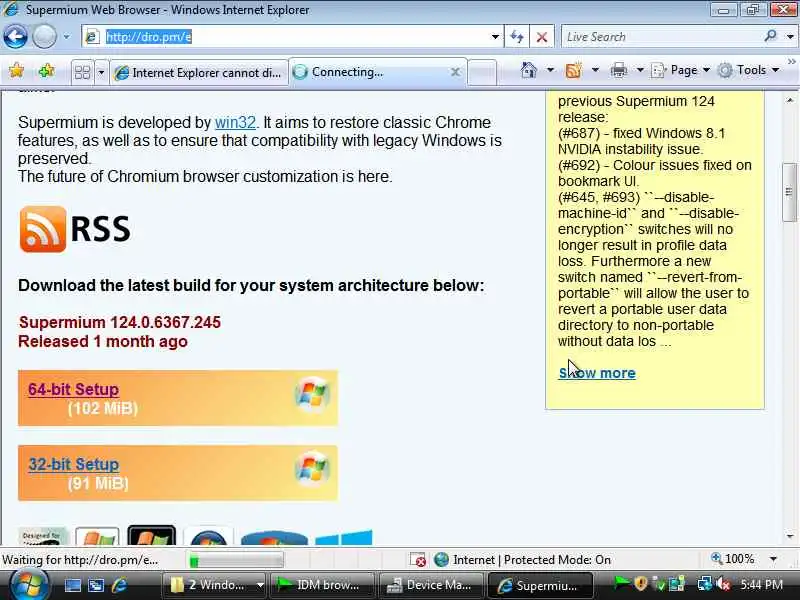The image size is (800, 600).
Task: Click the page scrollbar thumb
Action: point(789,192)
